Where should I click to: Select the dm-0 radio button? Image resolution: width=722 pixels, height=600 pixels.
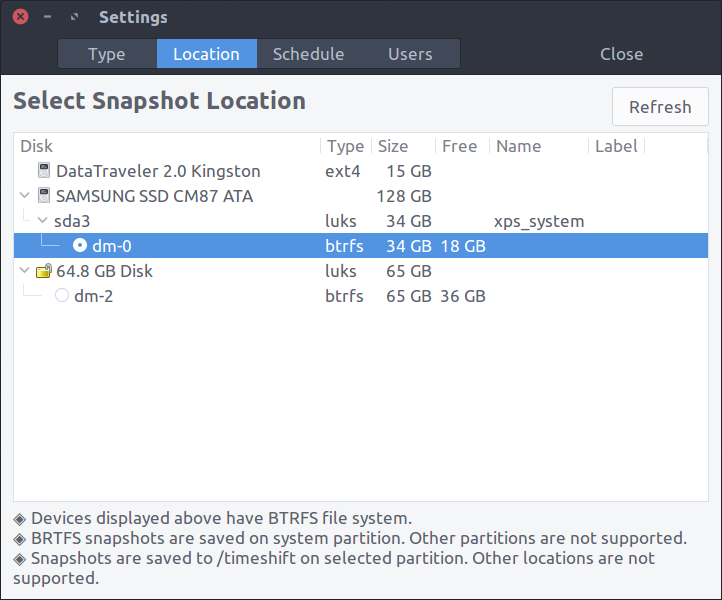click(80, 246)
